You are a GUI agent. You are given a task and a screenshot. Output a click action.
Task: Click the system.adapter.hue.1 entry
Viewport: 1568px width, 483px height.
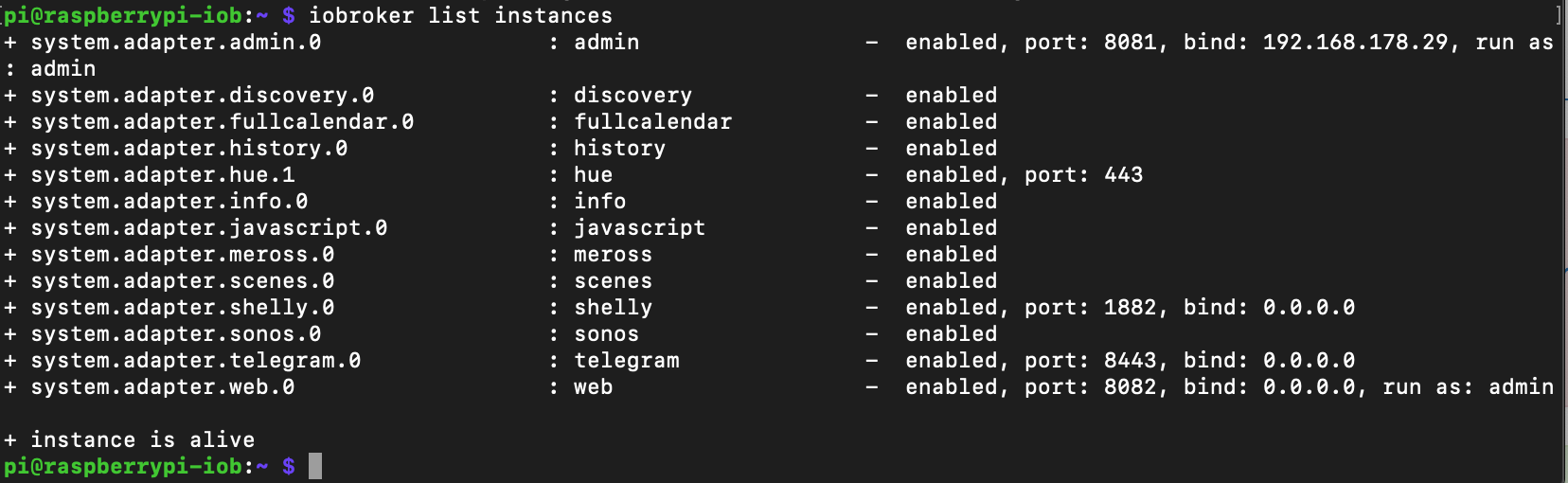(x=163, y=174)
